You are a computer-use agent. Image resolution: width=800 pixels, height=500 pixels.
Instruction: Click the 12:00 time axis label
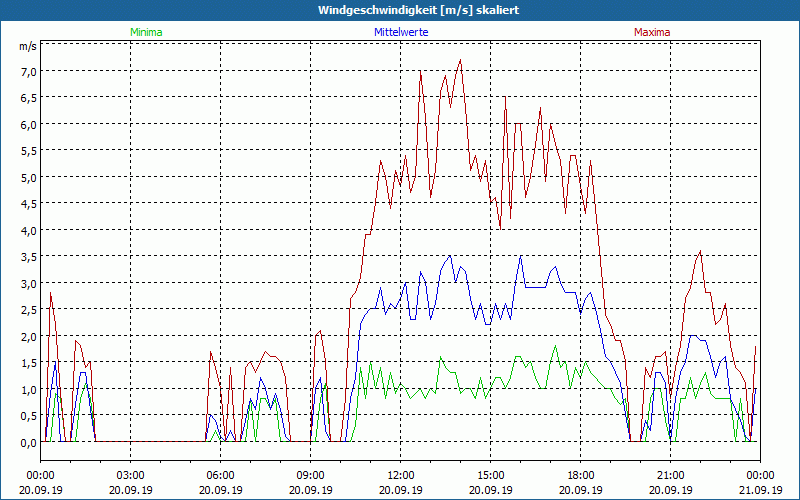tap(401, 476)
